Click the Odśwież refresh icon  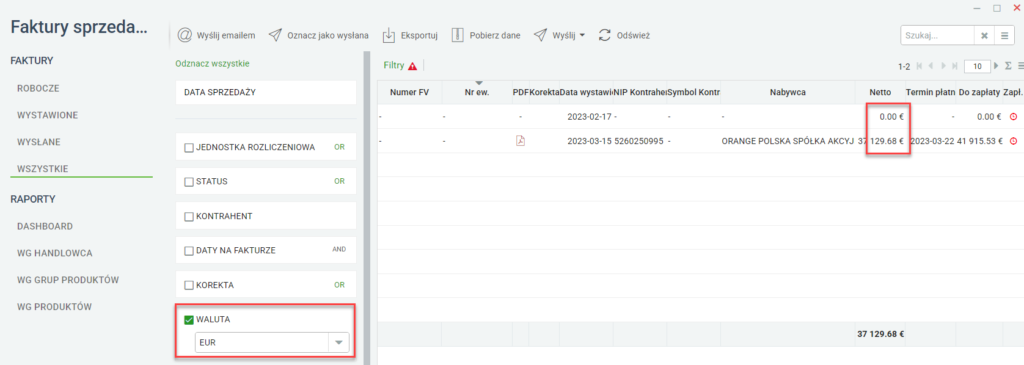click(605, 35)
